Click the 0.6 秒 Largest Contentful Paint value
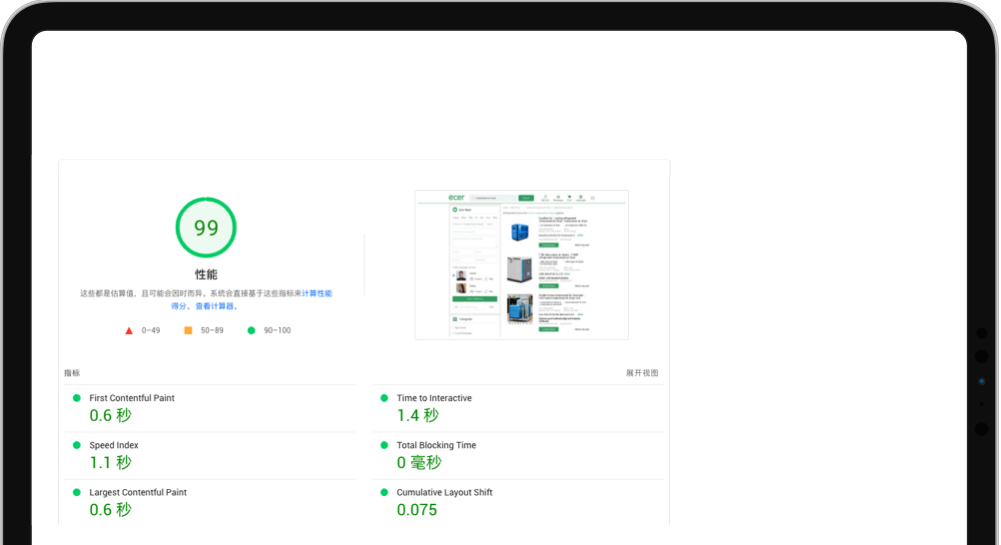Viewport: 1001px width, 545px height. pyautogui.click(x=110, y=510)
